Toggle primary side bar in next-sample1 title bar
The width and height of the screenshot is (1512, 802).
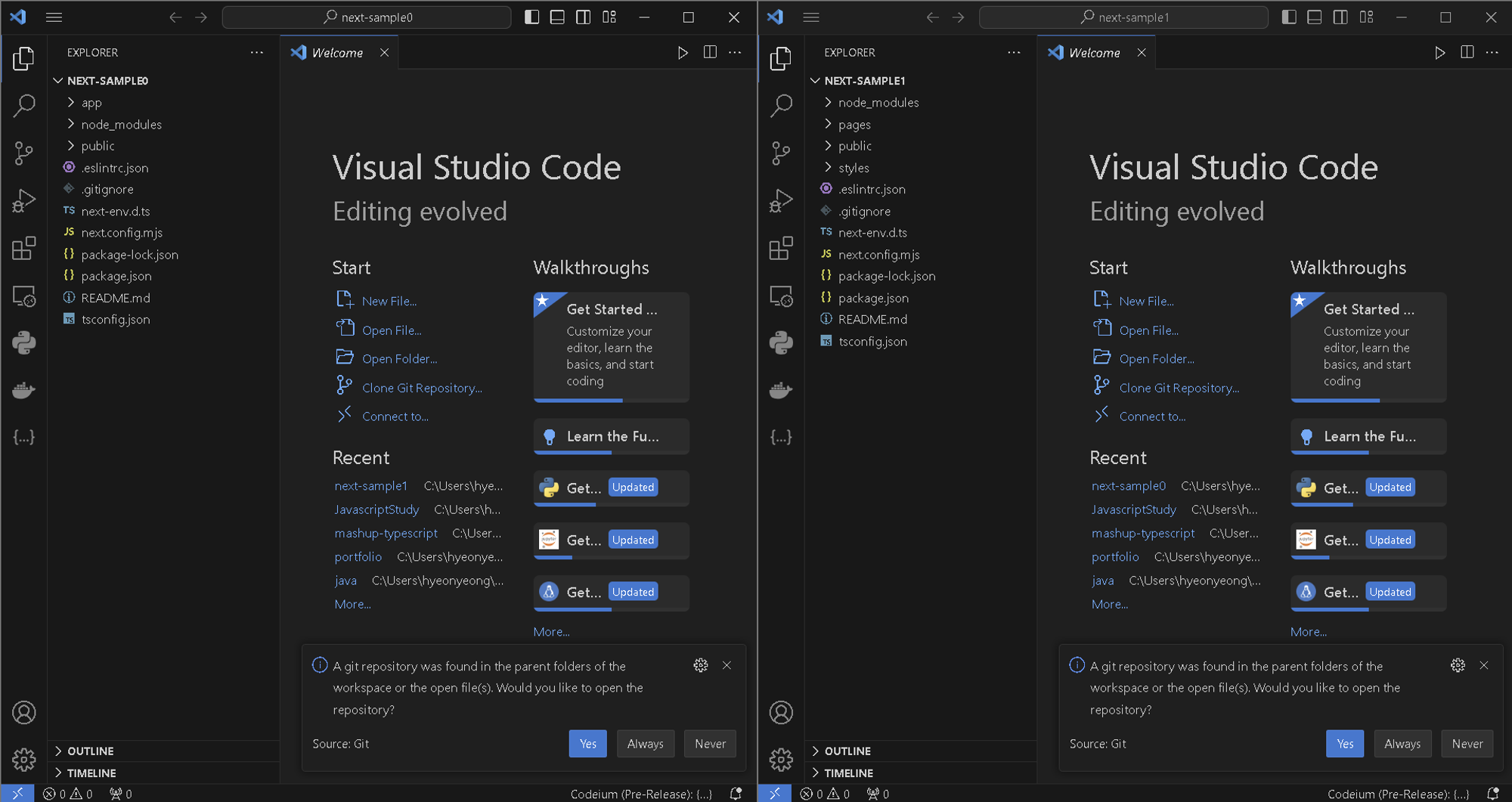[1289, 17]
